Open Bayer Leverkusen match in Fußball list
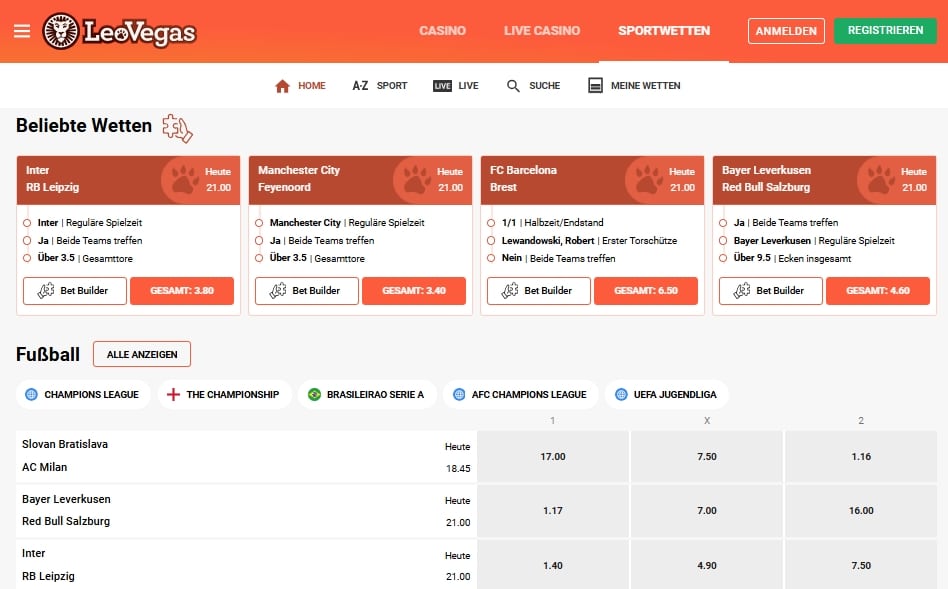 246,510
